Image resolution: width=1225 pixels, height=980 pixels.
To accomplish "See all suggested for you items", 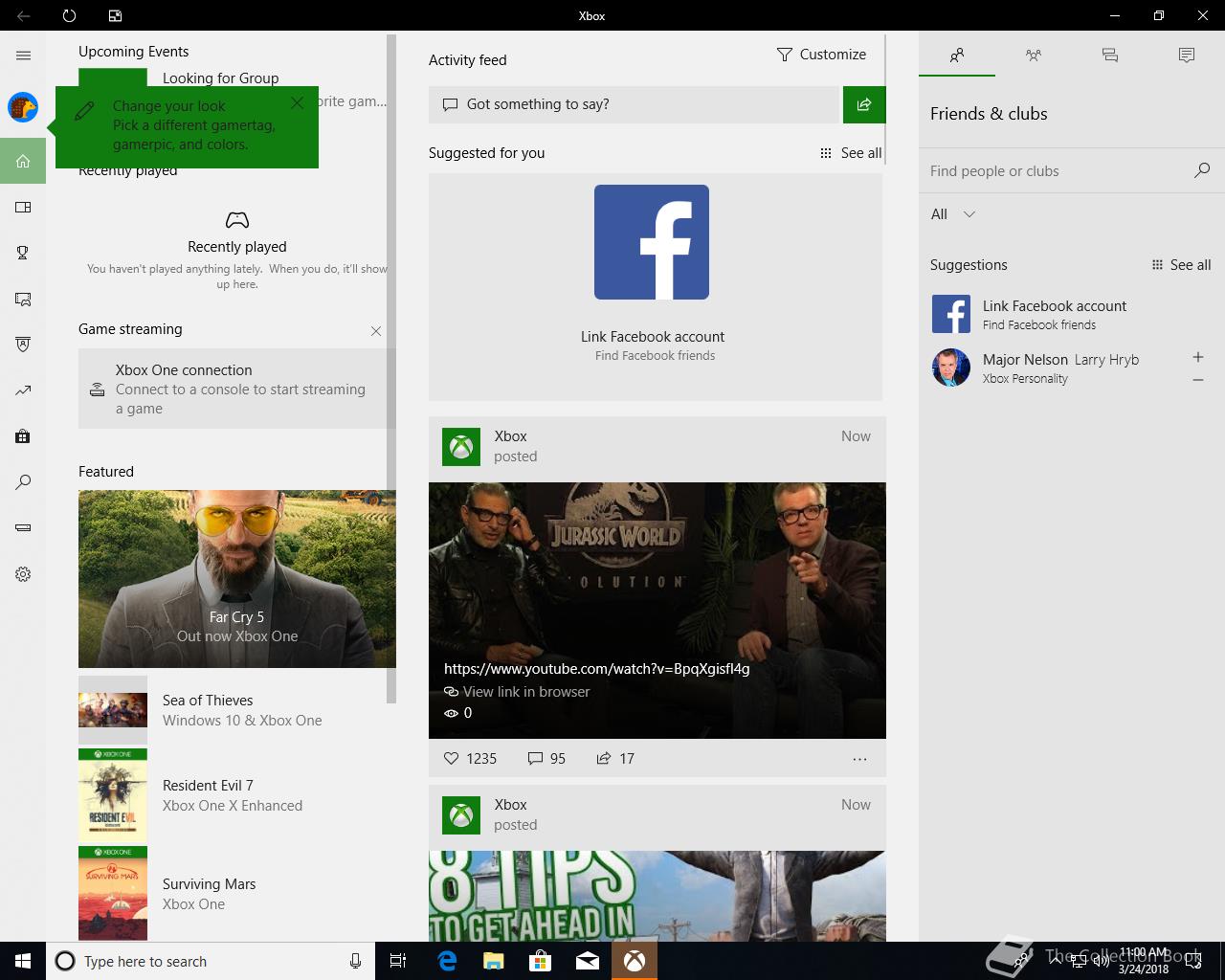I will [851, 153].
